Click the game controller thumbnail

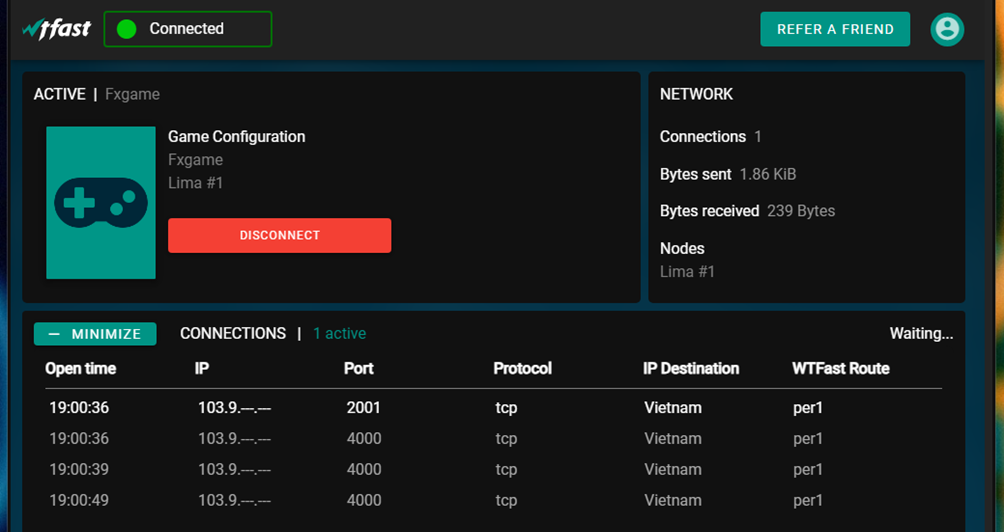[101, 203]
